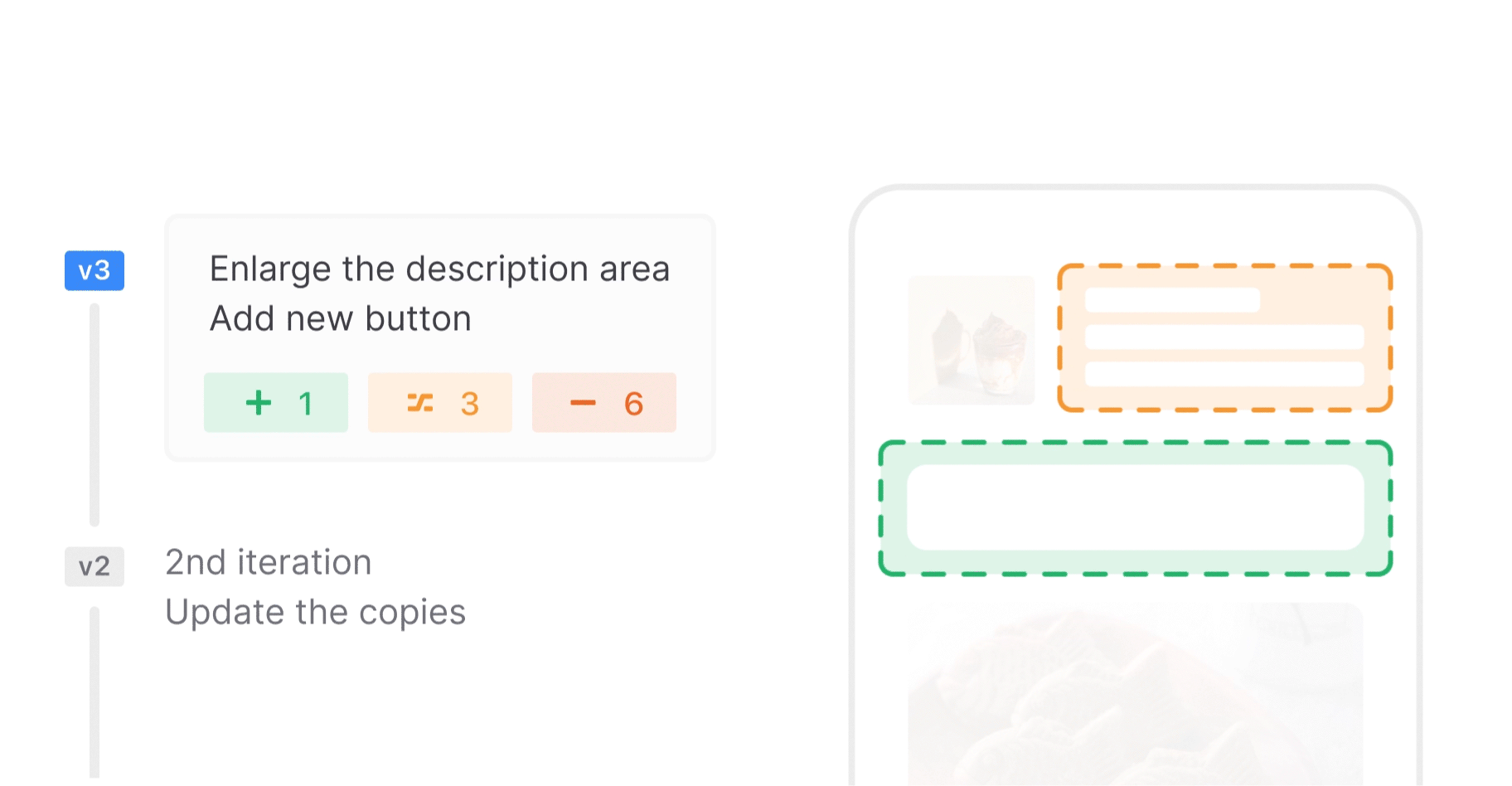
Task: Select the green dashed new button region
Action: 1136,508
